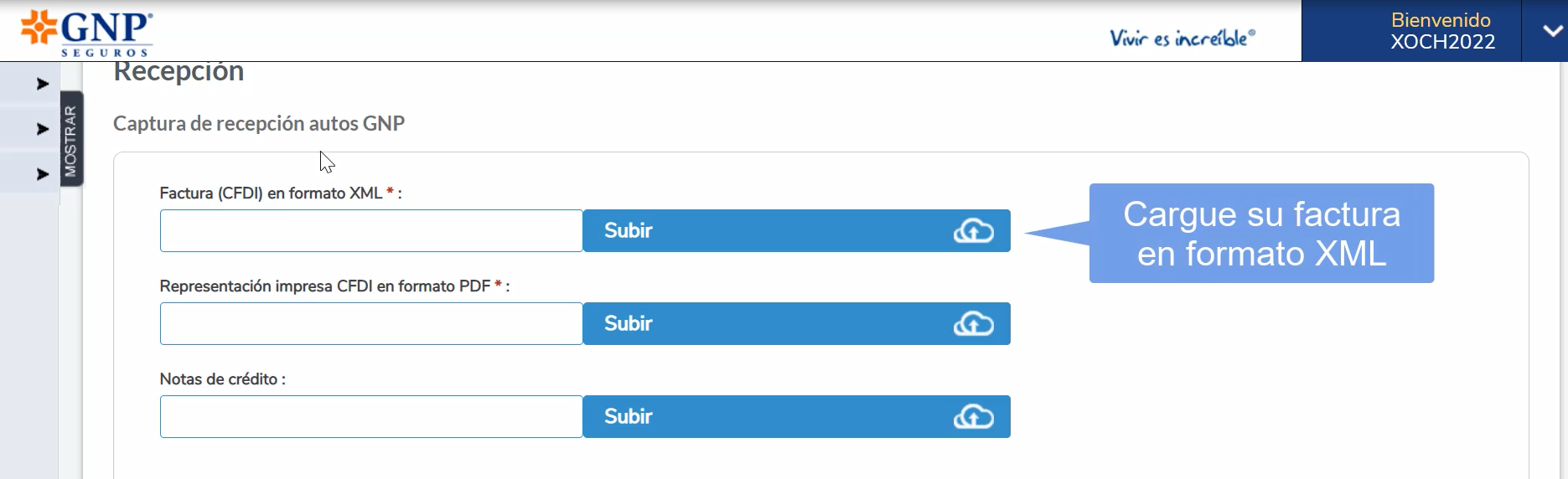Focus the Representación impresa PDF file field
The image size is (1568, 479).
click(371, 324)
